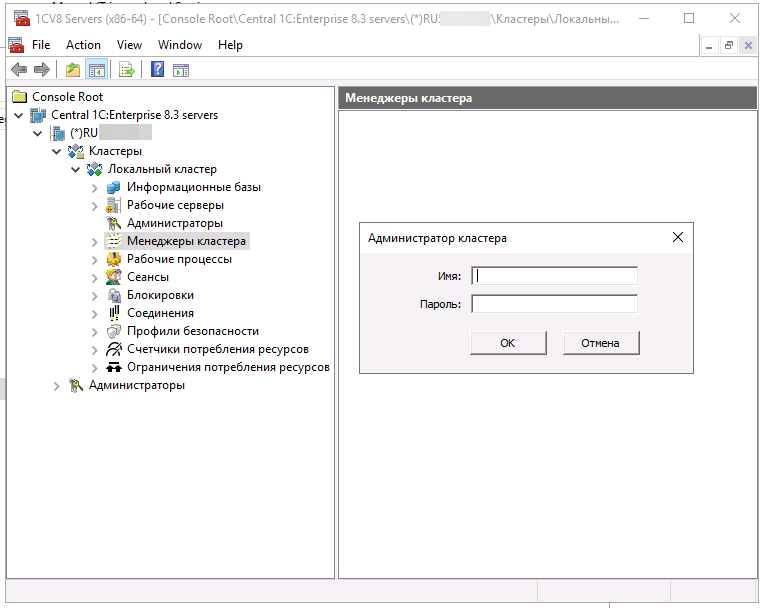Click the Кластеры node icon

pyautogui.click(x=75, y=151)
